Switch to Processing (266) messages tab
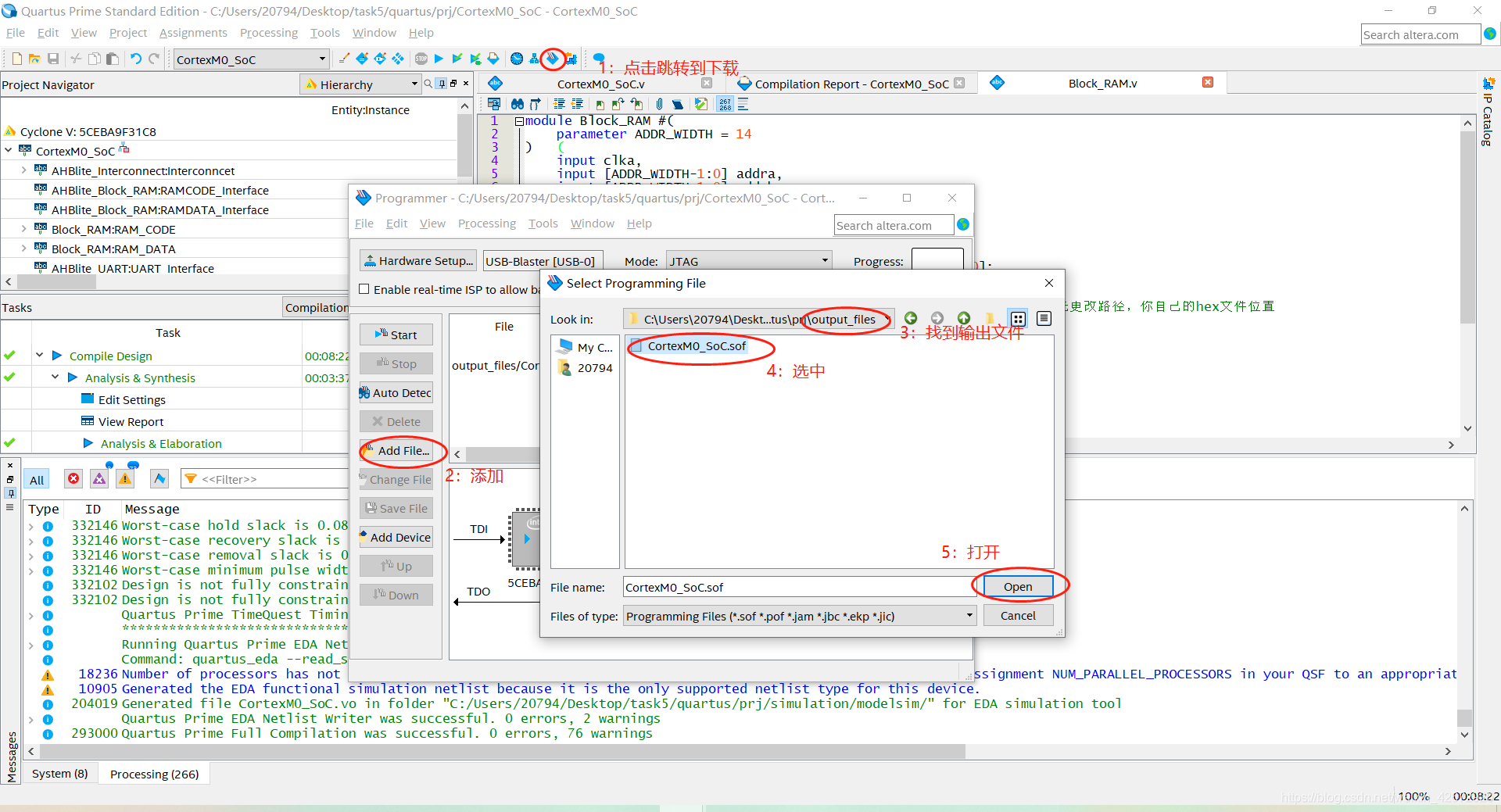The image size is (1501, 812). click(x=154, y=774)
